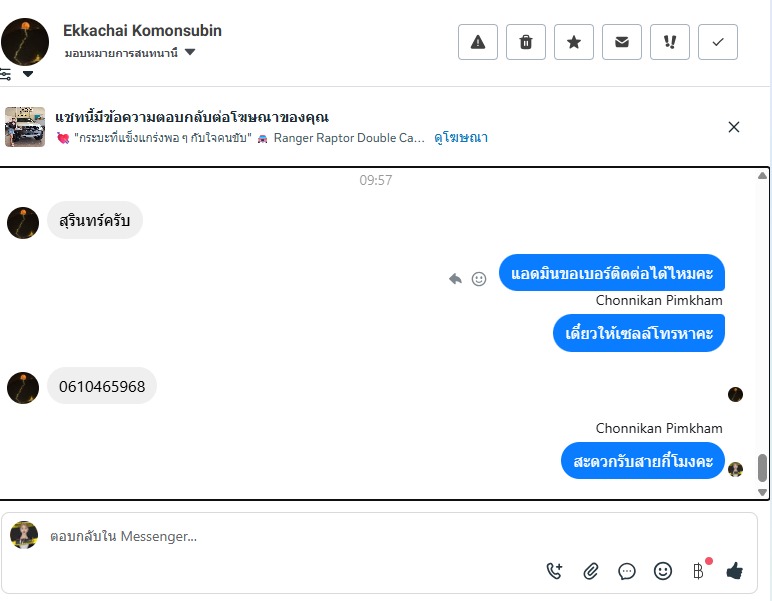
Task: Expand the assign conversation dropdown
Action: [190, 52]
